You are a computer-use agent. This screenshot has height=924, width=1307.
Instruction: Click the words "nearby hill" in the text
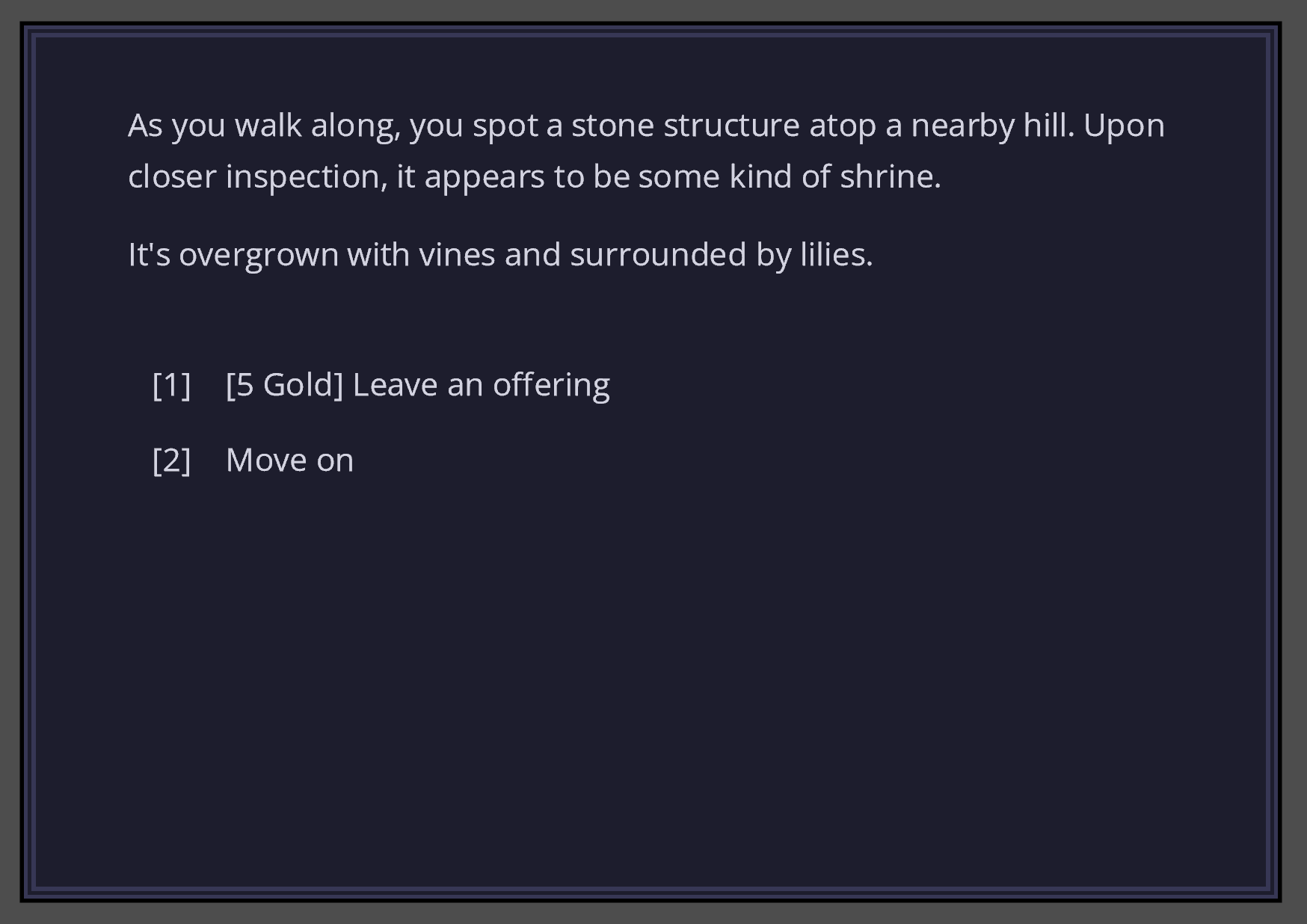991,126
